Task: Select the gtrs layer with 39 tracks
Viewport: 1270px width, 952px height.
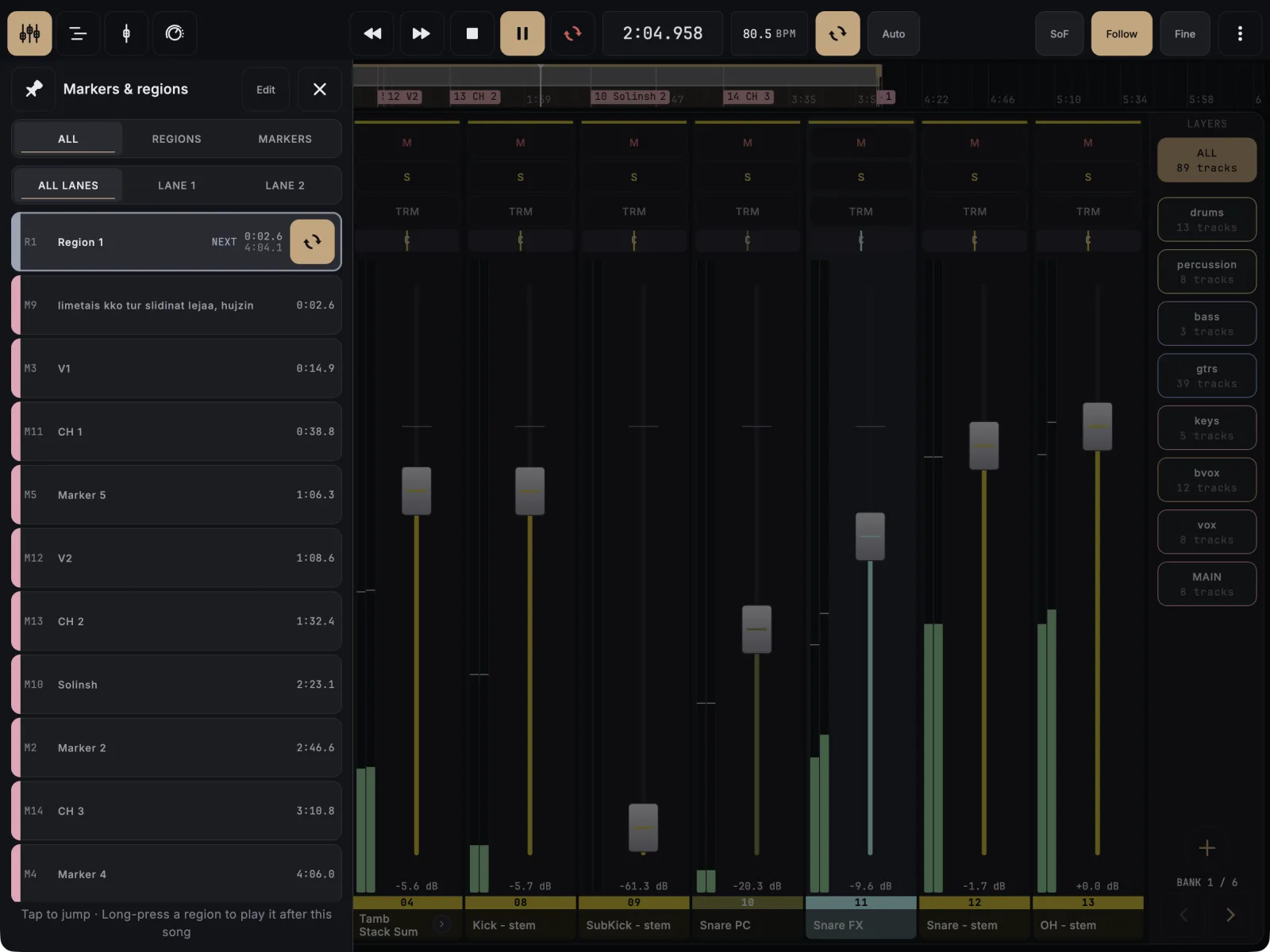Action: (1206, 376)
